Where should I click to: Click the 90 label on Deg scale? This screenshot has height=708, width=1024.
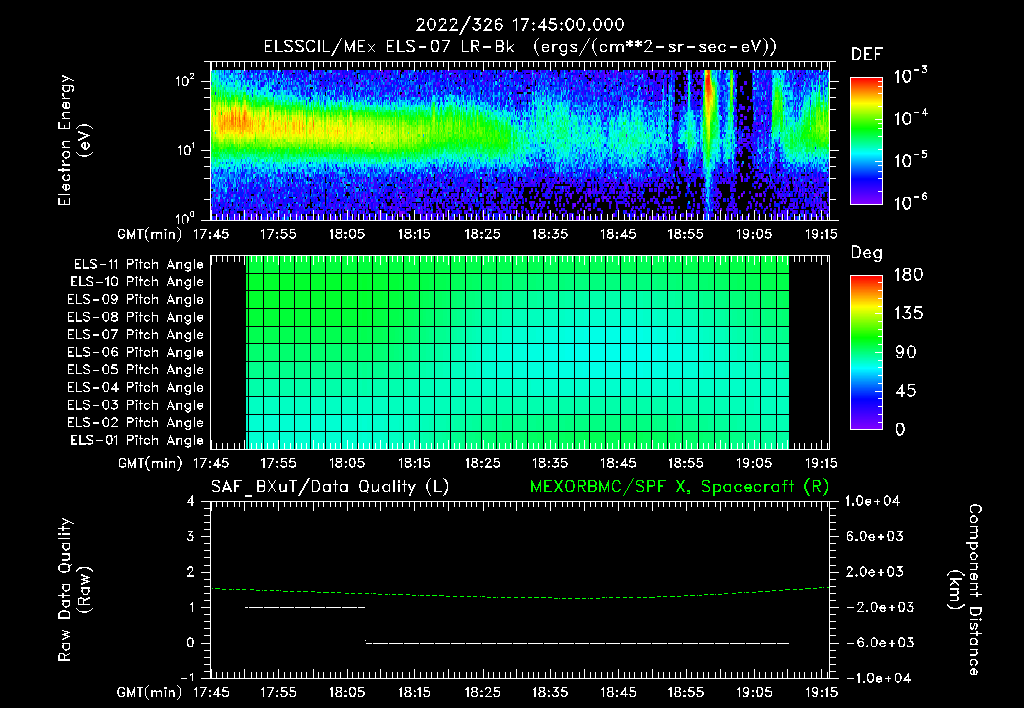point(906,353)
